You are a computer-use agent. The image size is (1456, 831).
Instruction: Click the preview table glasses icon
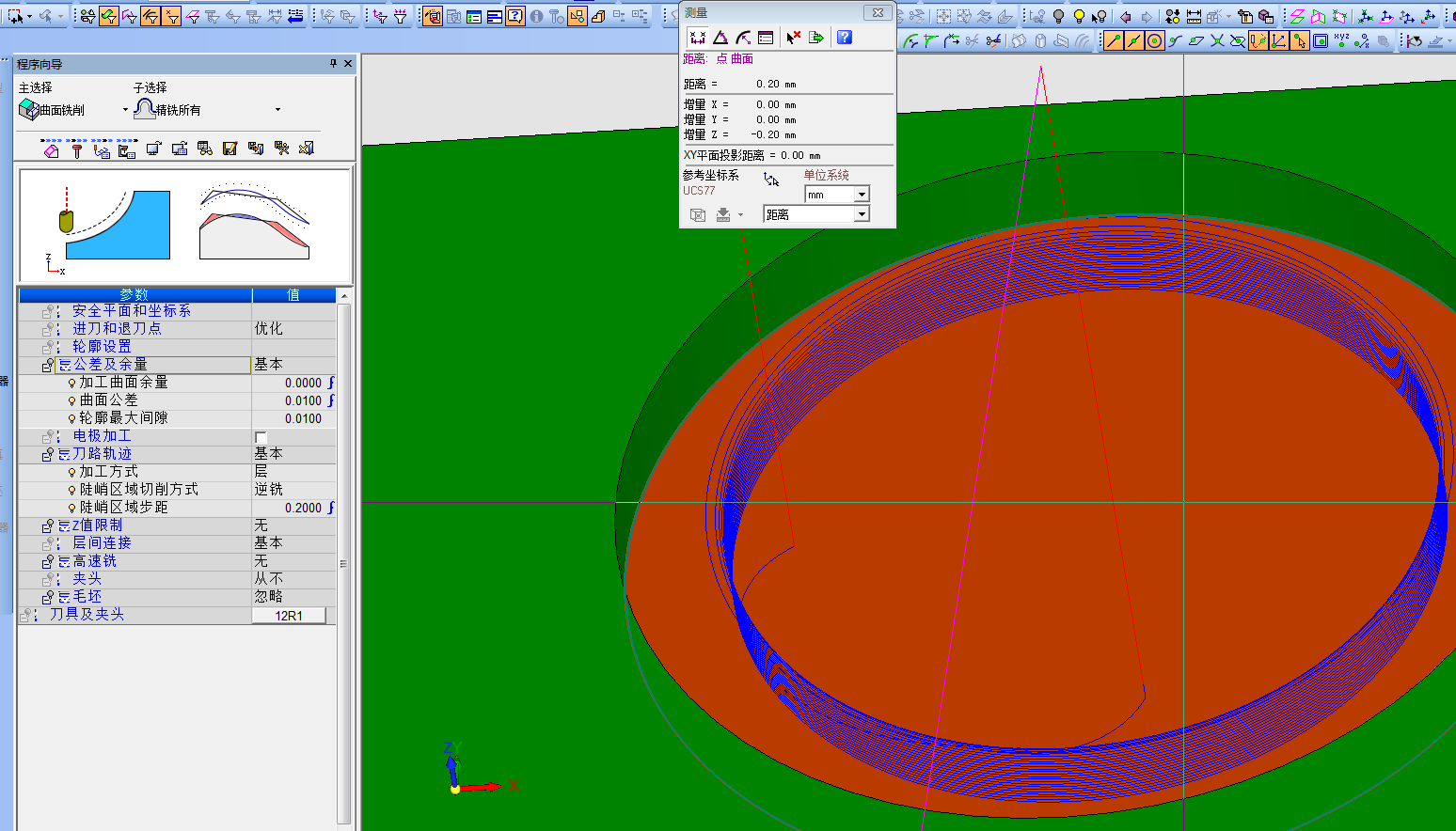point(204,149)
